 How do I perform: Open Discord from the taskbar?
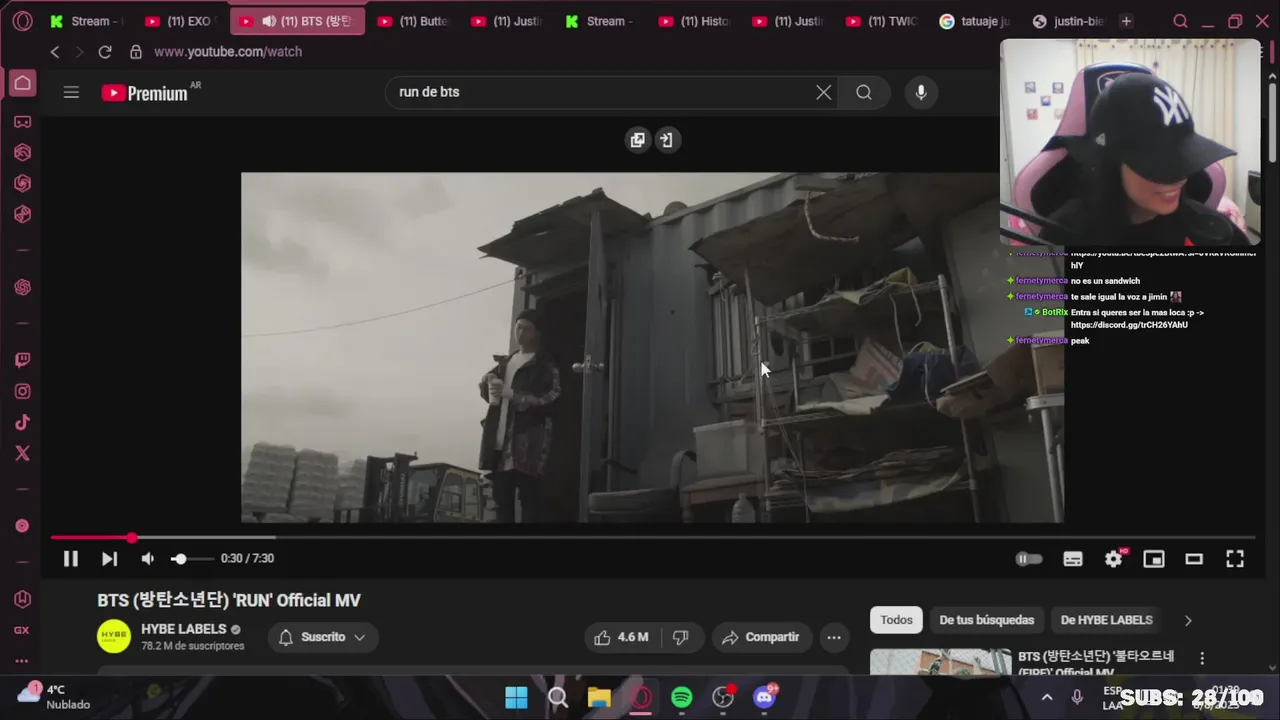pos(765,697)
